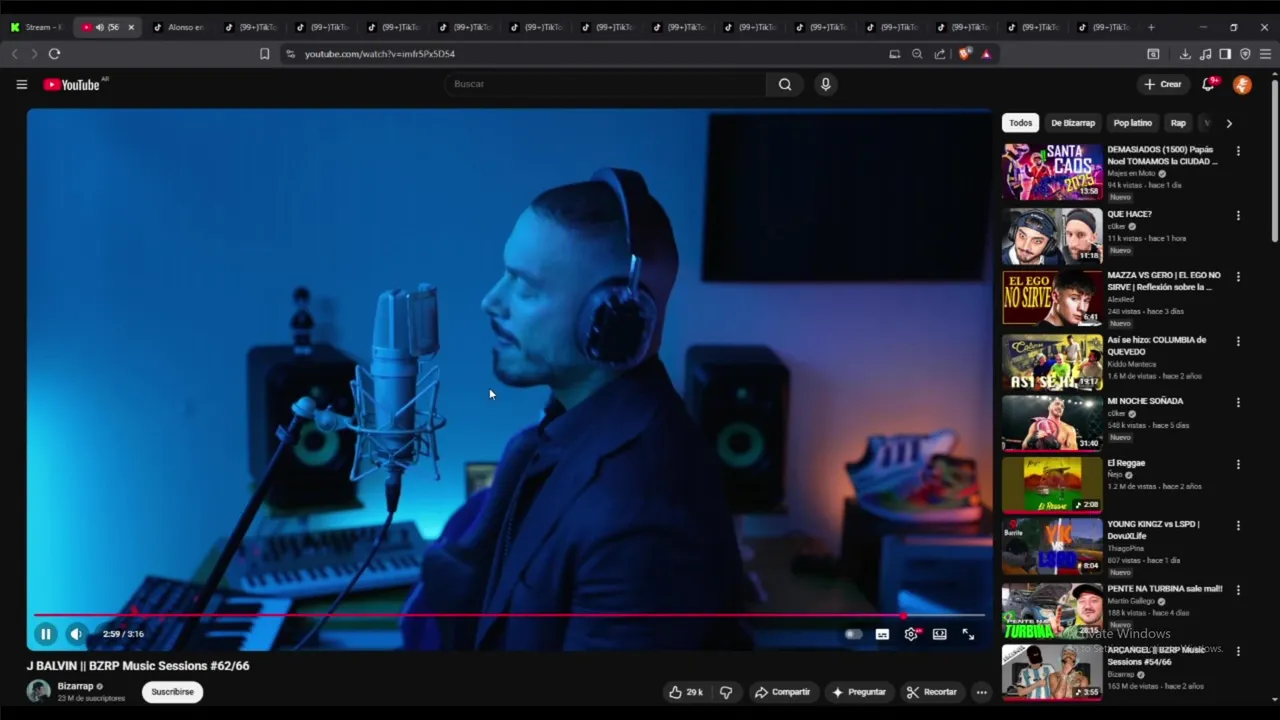
Task: Open options for the Así se hizo COLUMBIA video
Action: pos(1238,341)
